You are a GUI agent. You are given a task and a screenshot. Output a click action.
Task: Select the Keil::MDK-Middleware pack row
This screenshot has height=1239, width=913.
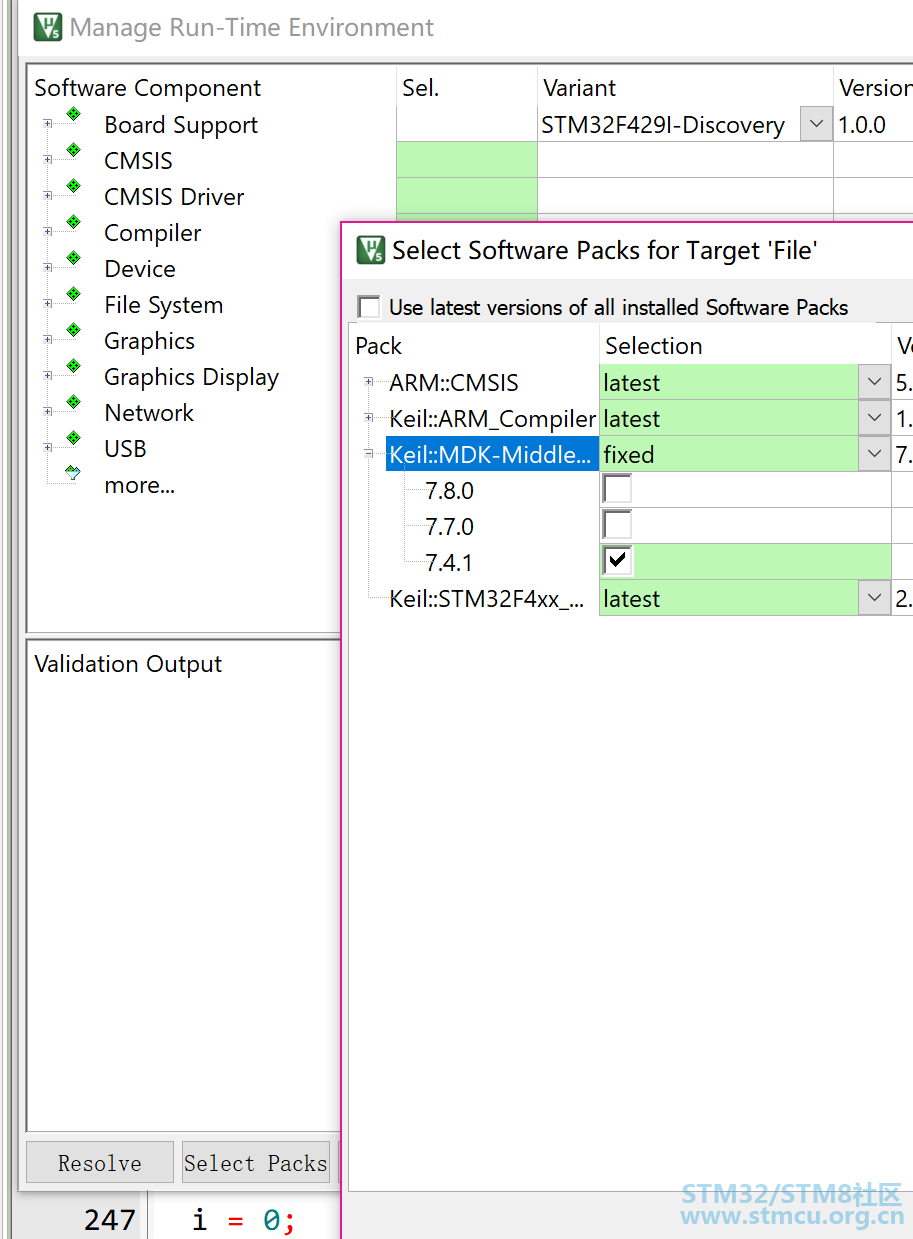coord(490,455)
